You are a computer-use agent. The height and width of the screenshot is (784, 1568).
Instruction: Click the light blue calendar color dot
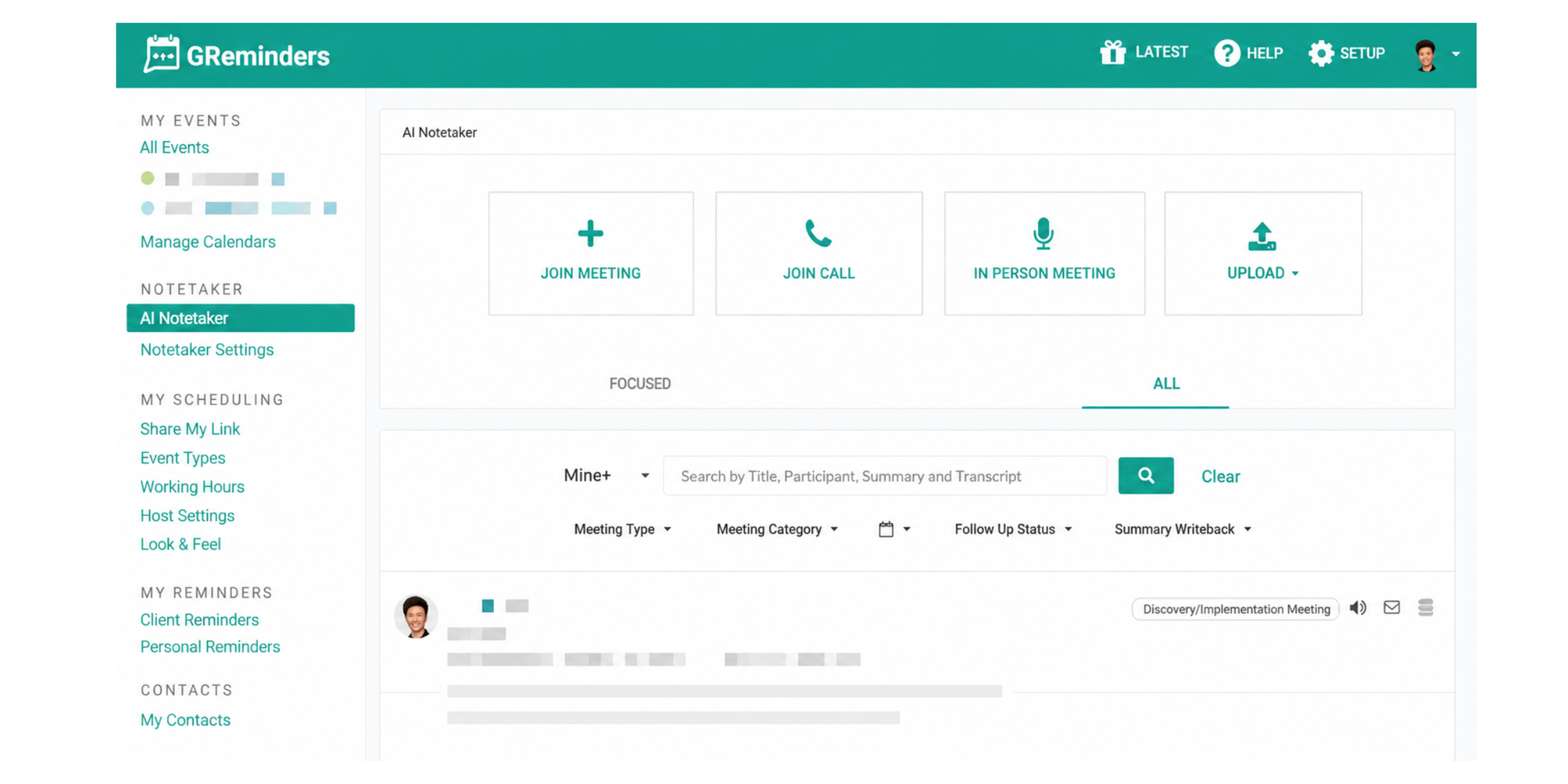pos(147,208)
